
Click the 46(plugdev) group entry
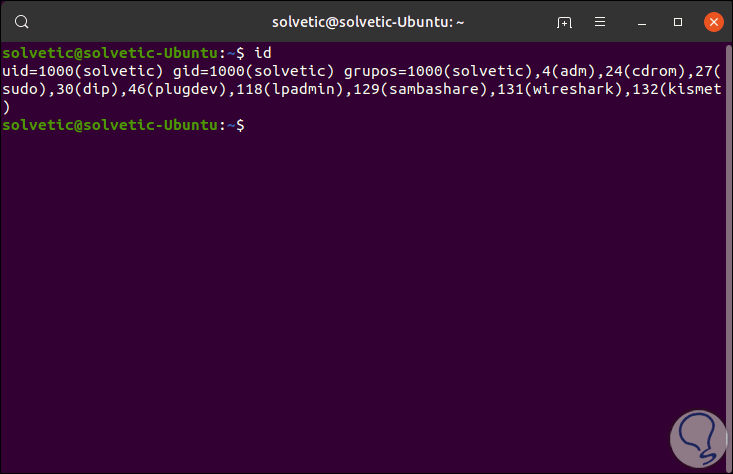click(x=177, y=89)
